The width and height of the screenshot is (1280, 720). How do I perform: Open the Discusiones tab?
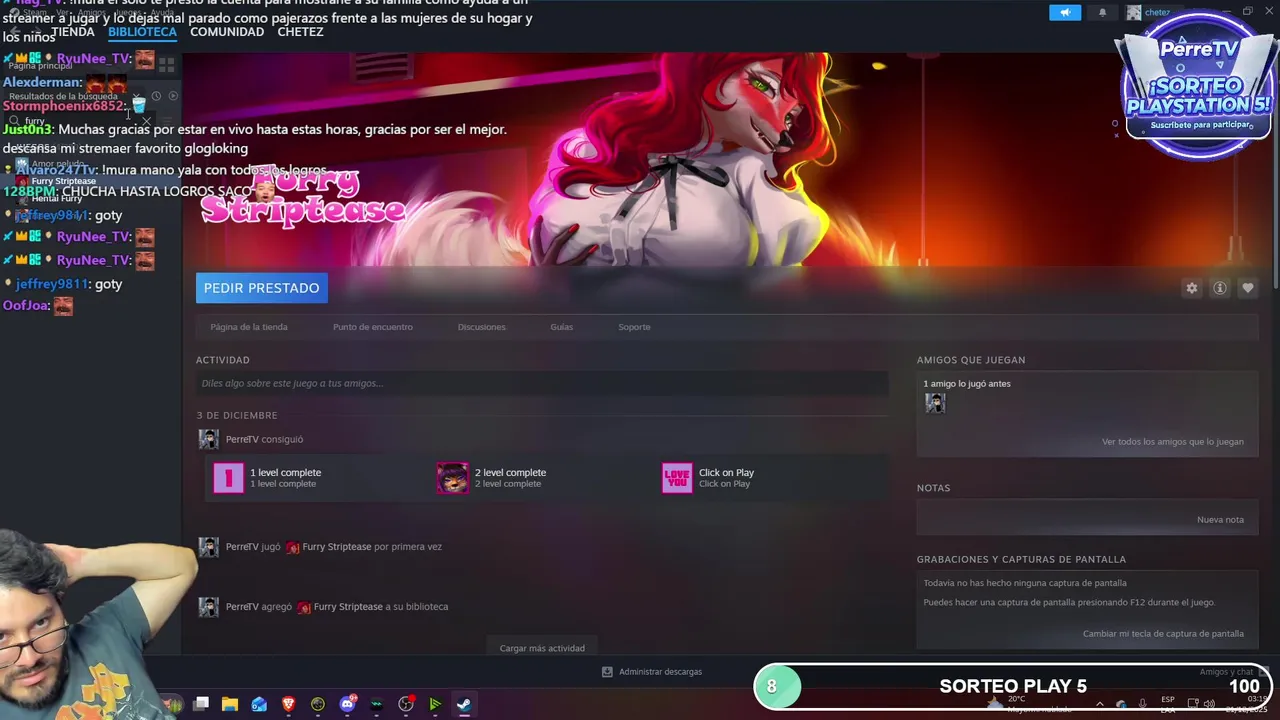pyautogui.click(x=482, y=327)
